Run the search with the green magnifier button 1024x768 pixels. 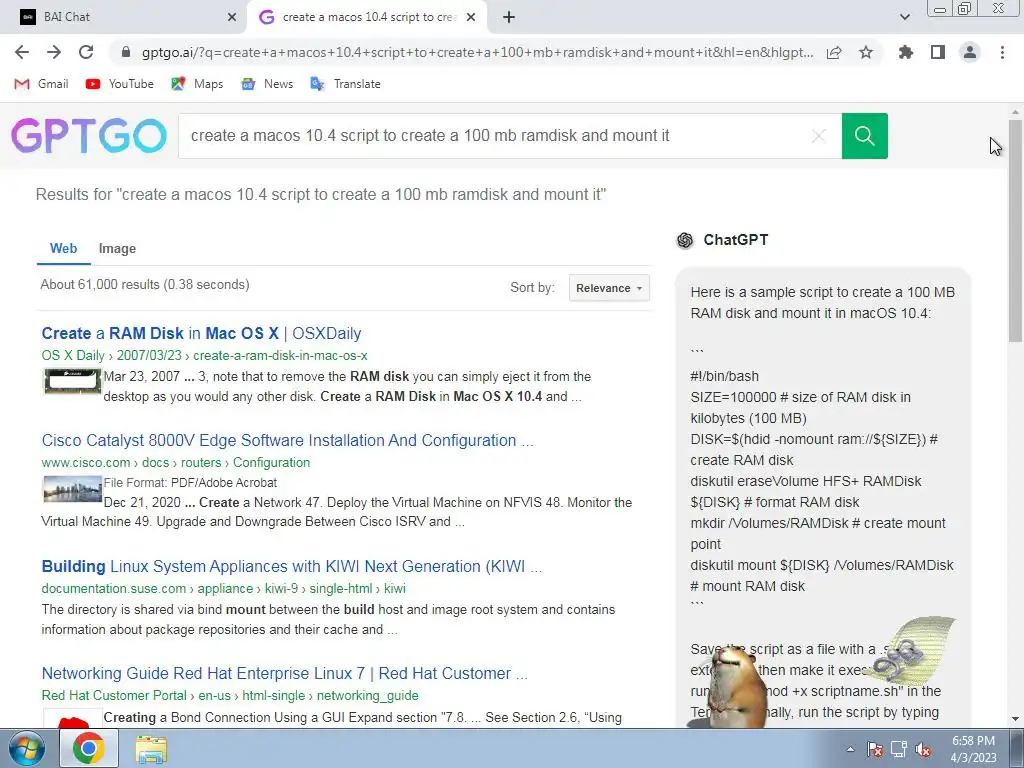(865, 136)
